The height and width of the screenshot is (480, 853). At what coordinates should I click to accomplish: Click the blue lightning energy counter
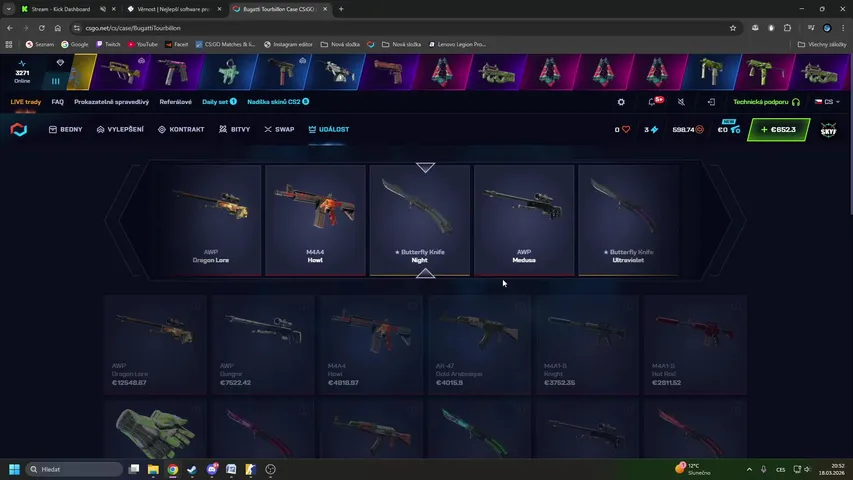(x=651, y=130)
